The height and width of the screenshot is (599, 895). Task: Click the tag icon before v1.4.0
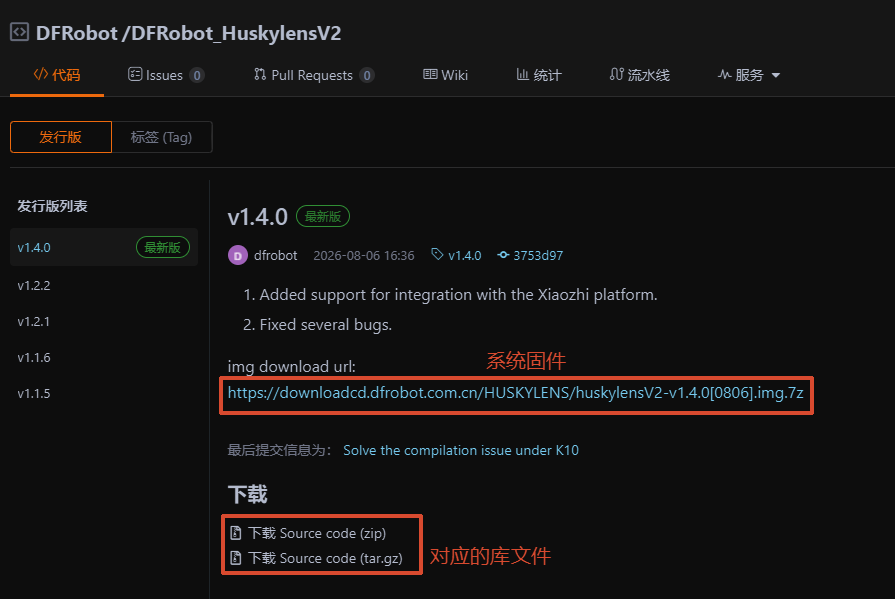coord(437,255)
